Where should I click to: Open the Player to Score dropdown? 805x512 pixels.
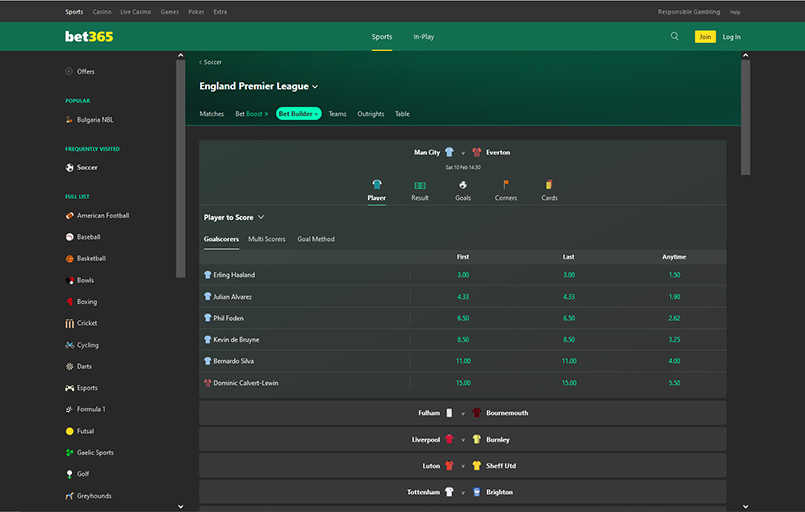[234, 217]
